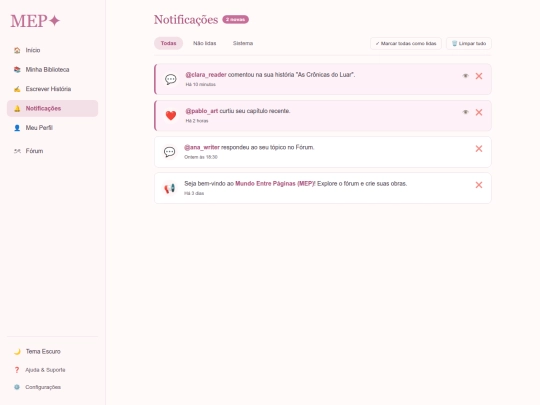Open the Fórum section
The image size is (540, 405).
(52, 151)
